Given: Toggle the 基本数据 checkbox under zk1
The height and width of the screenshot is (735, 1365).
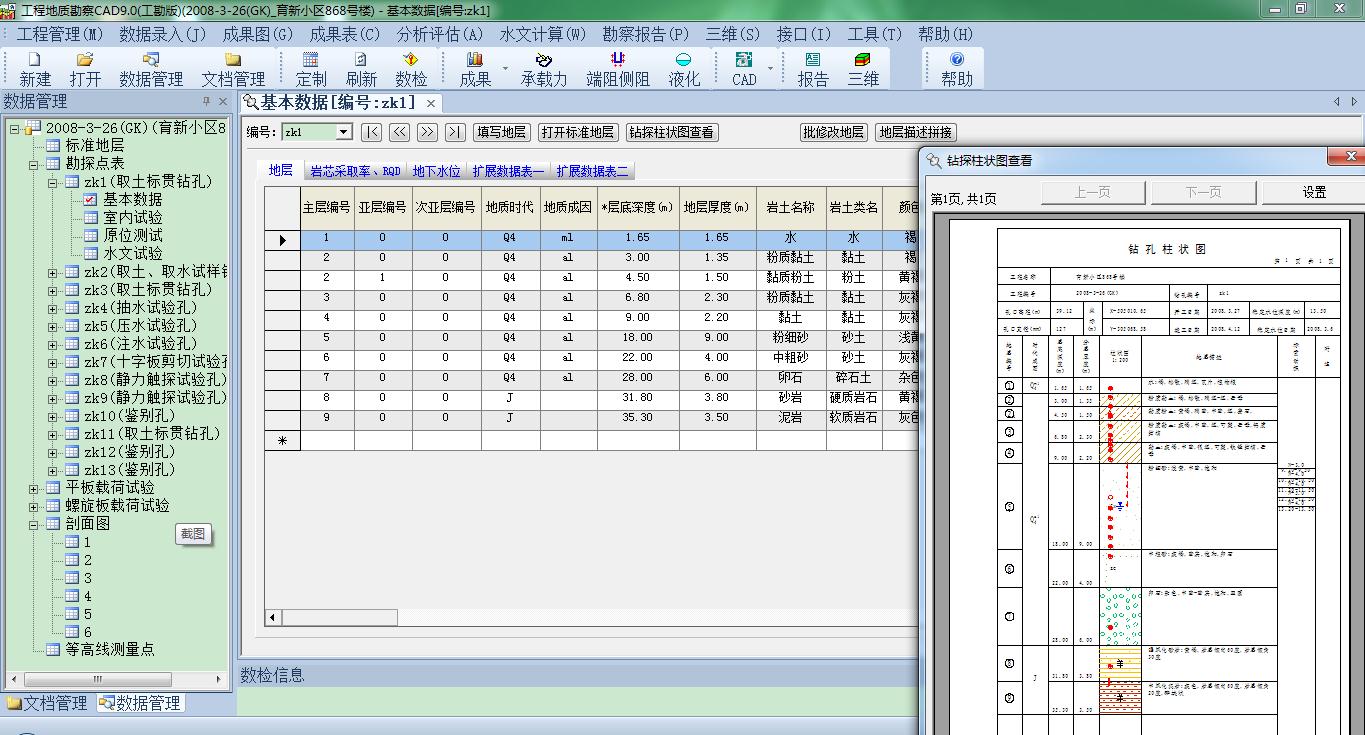Looking at the screenshot, I should 90,199.
